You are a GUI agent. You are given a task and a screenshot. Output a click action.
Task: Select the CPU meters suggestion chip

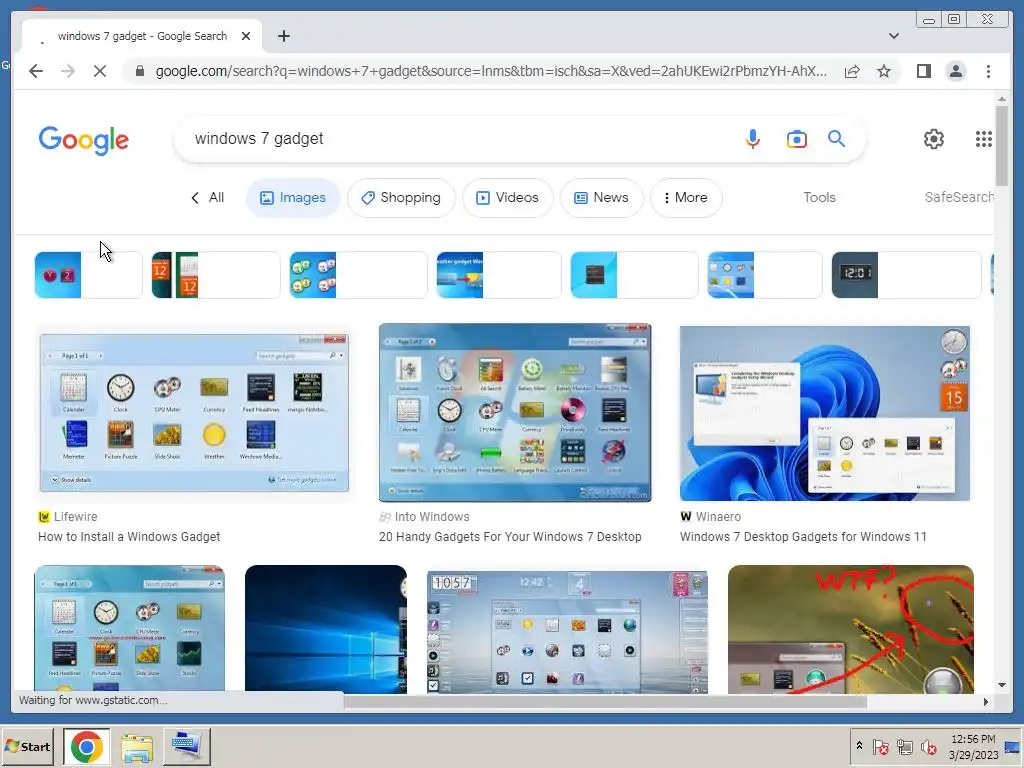point(359,275)
